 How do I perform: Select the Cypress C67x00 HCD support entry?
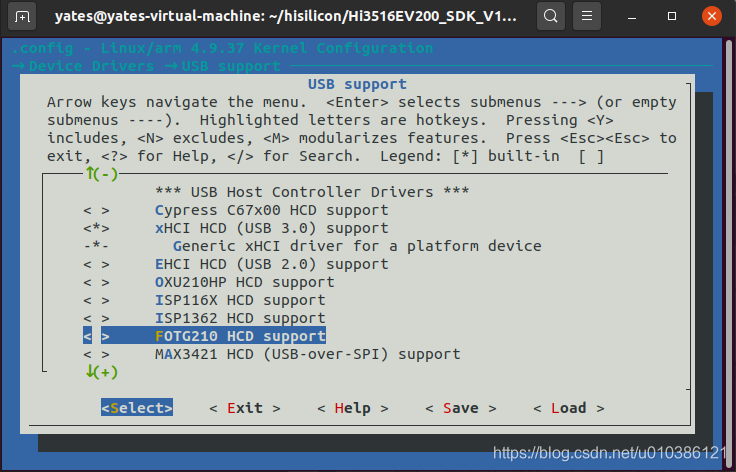coord(271,210)
